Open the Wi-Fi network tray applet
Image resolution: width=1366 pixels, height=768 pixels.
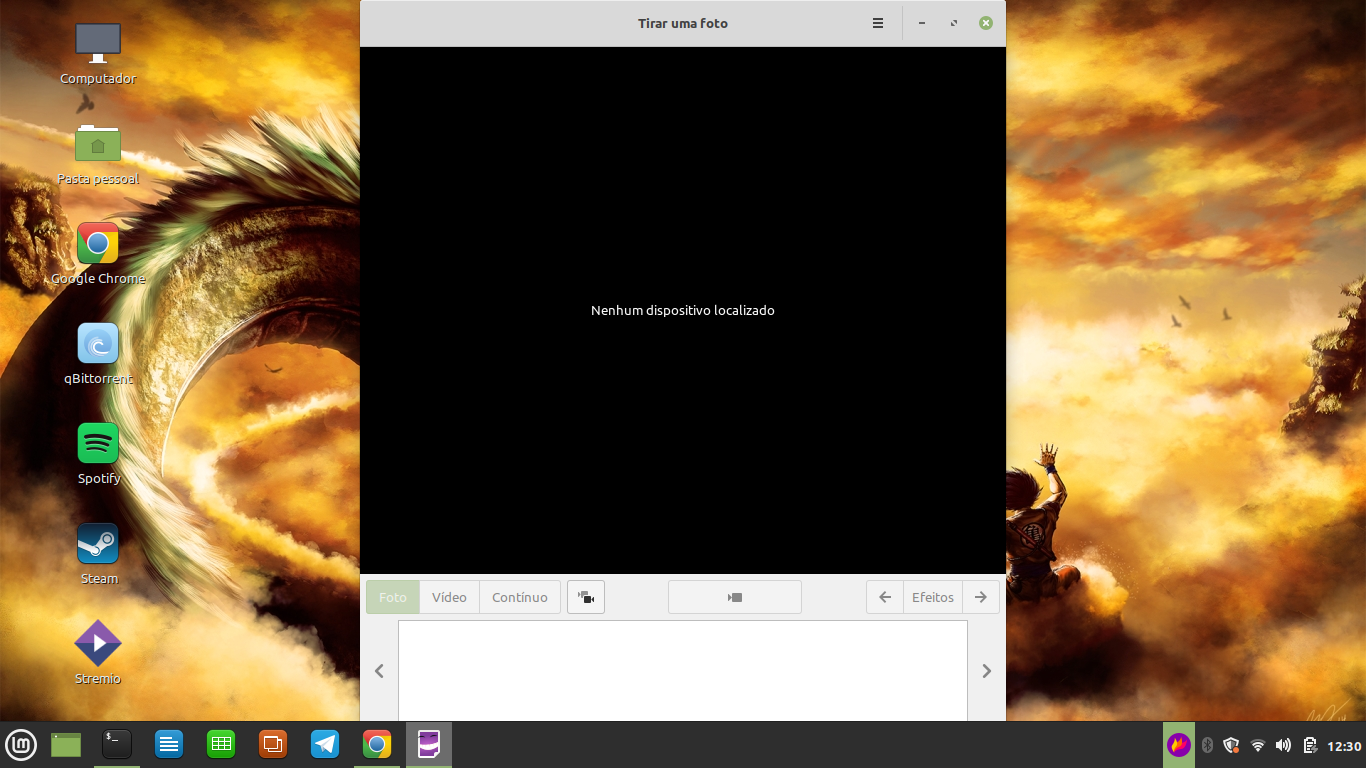1258,745
